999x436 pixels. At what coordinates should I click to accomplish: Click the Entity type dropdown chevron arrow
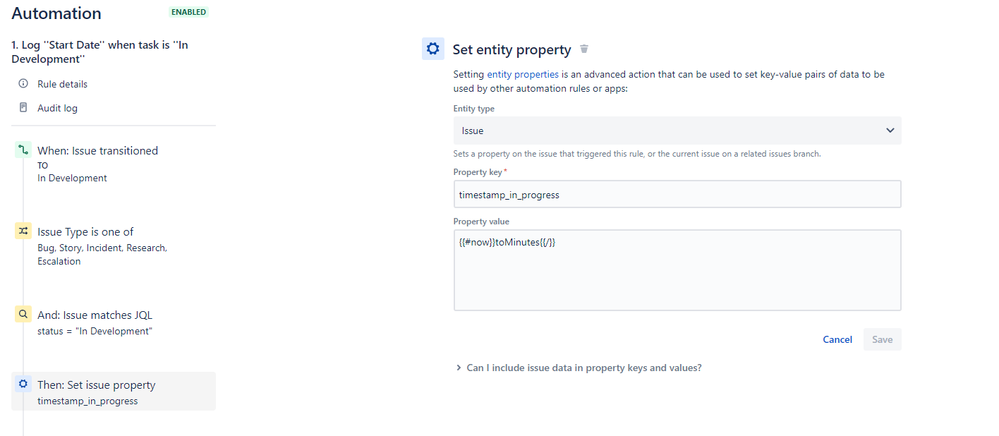(889, 131)
